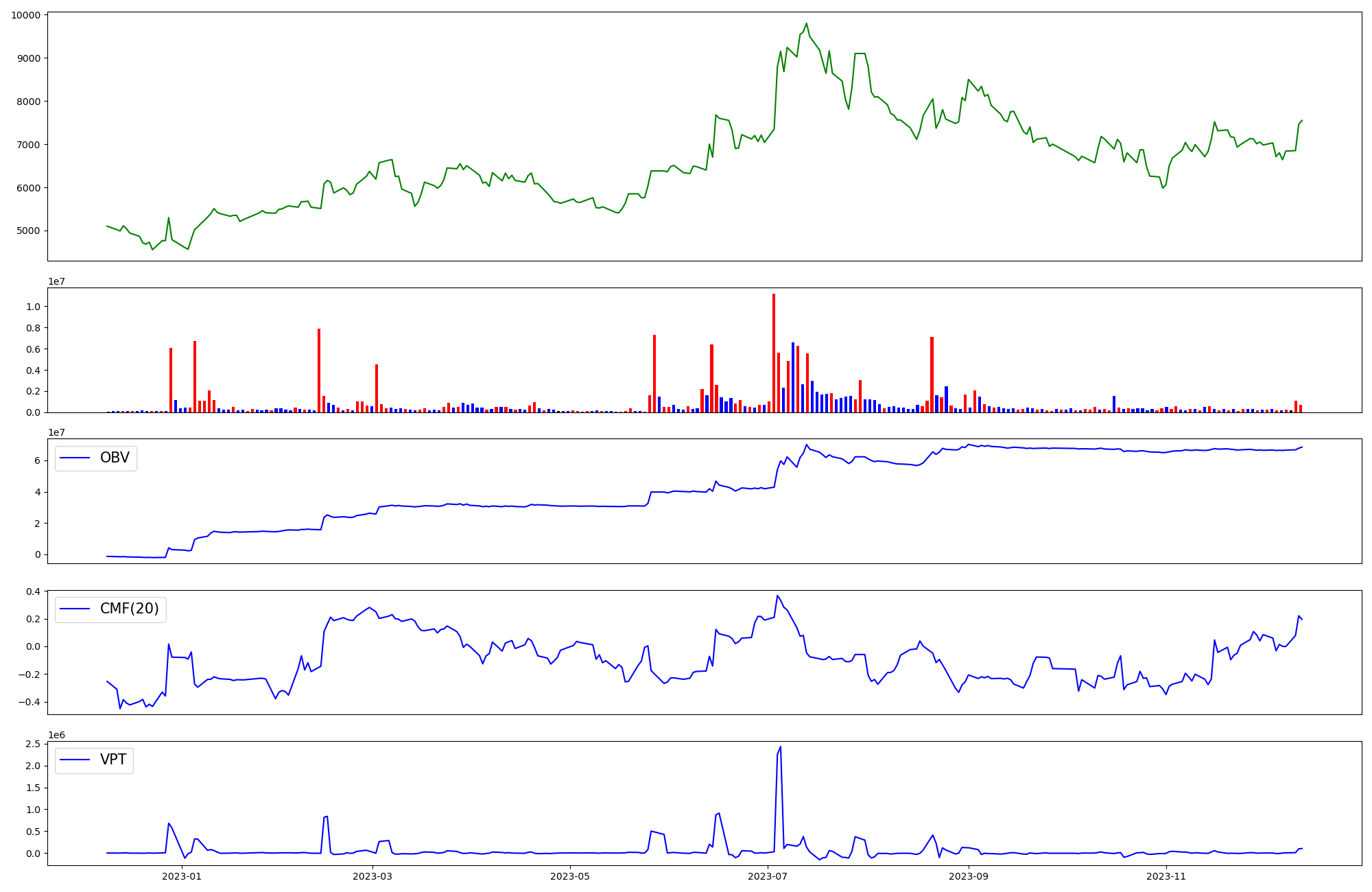Click the VPT legend label

click(113, 760)
